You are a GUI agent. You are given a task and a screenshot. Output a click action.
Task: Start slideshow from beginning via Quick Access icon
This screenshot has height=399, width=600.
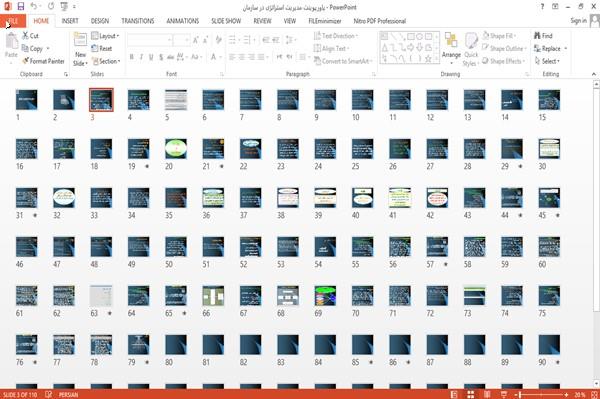pyautogui.click(x=64, y=7)
